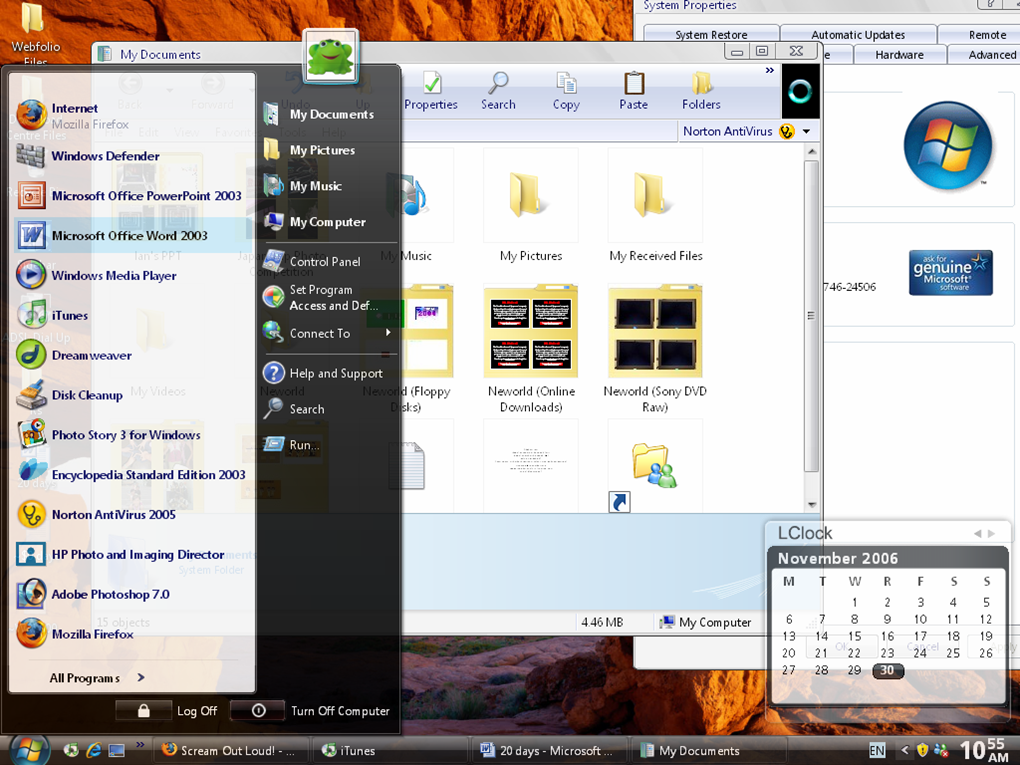This screenshot has height=765, width=1020.
Task: Open the pinned Internet Mozilla Firefox entry
Action: (x=72, y=115)
